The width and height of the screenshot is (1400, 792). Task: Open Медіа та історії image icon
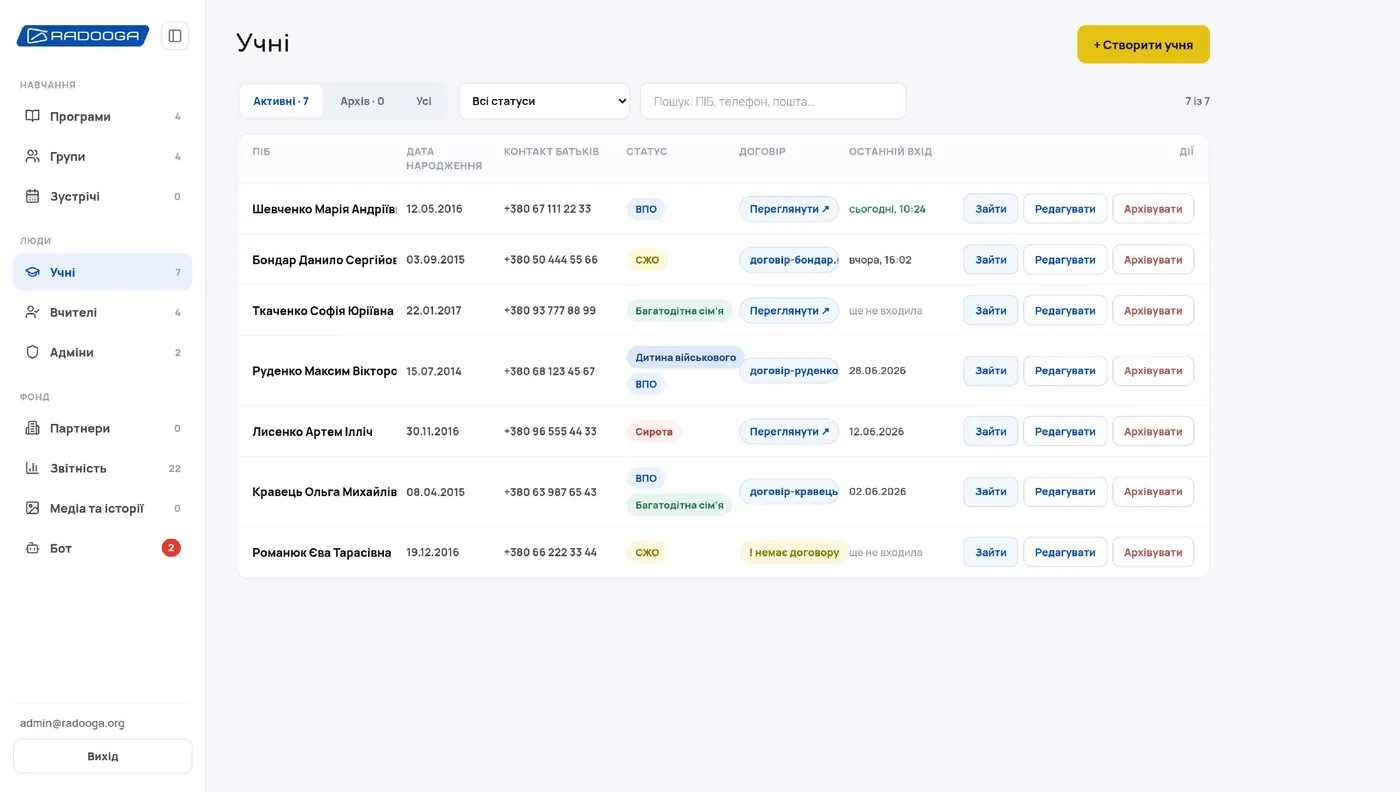tap(33, 508)
